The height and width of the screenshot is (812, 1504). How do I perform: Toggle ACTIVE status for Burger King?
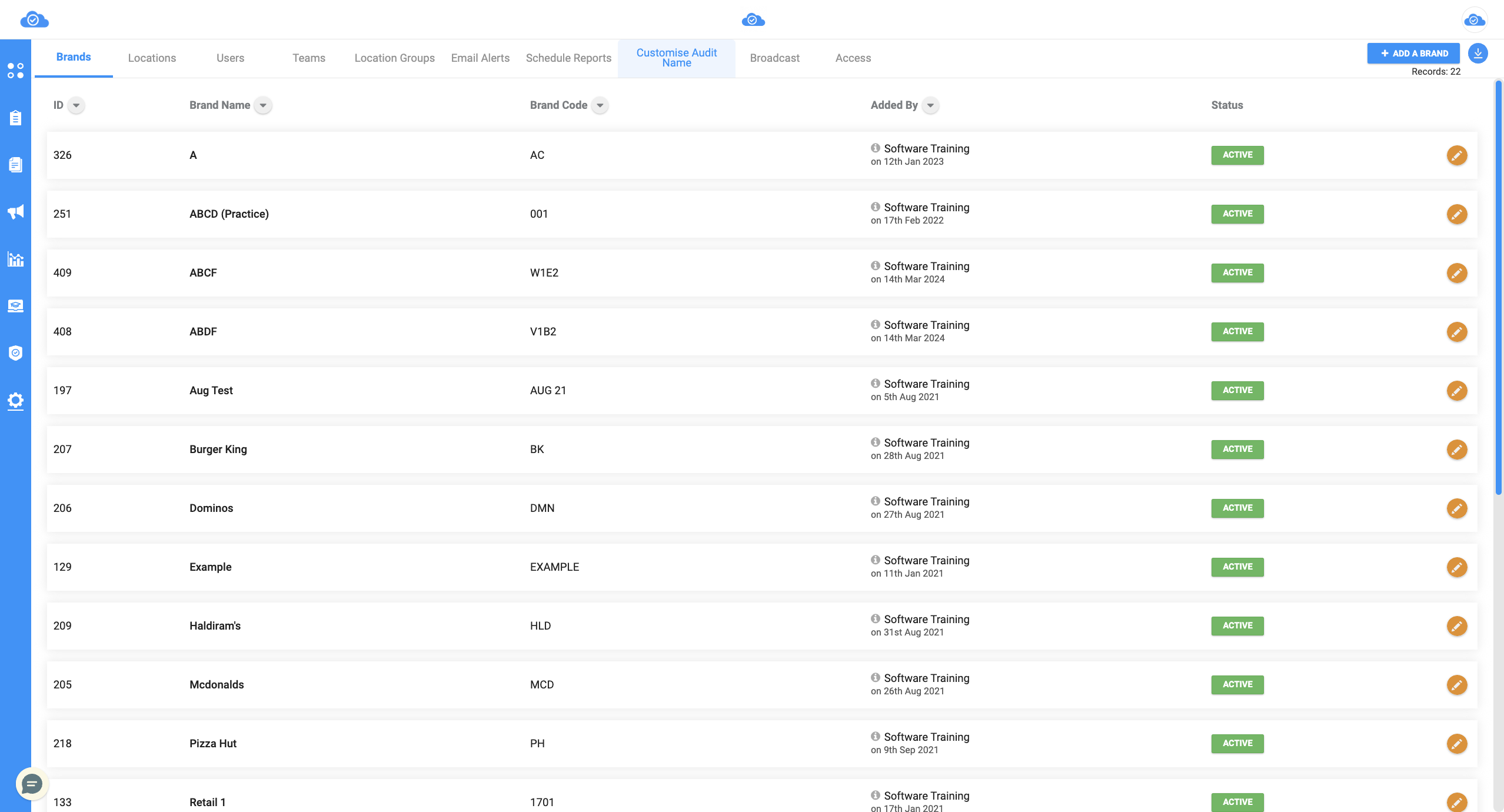point(1237,449)
